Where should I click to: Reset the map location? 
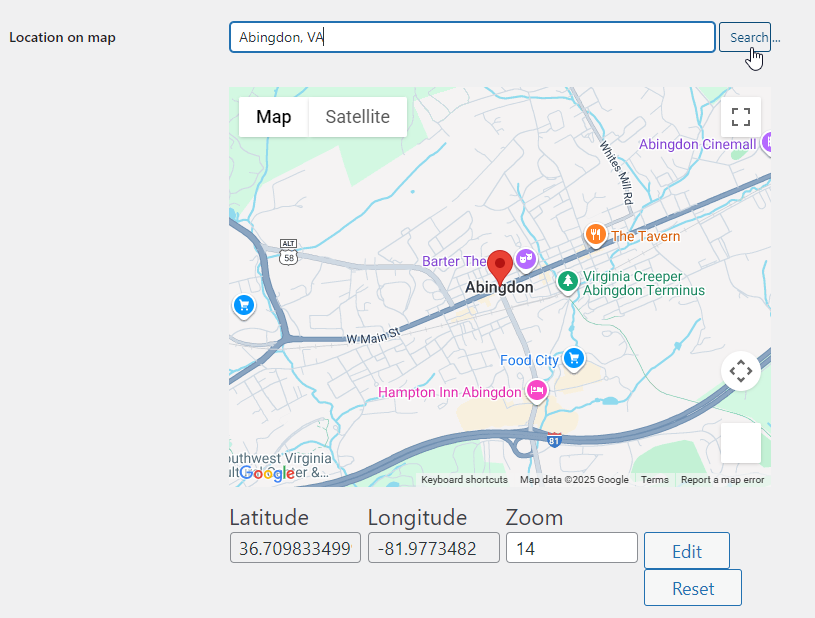point(692,588)
